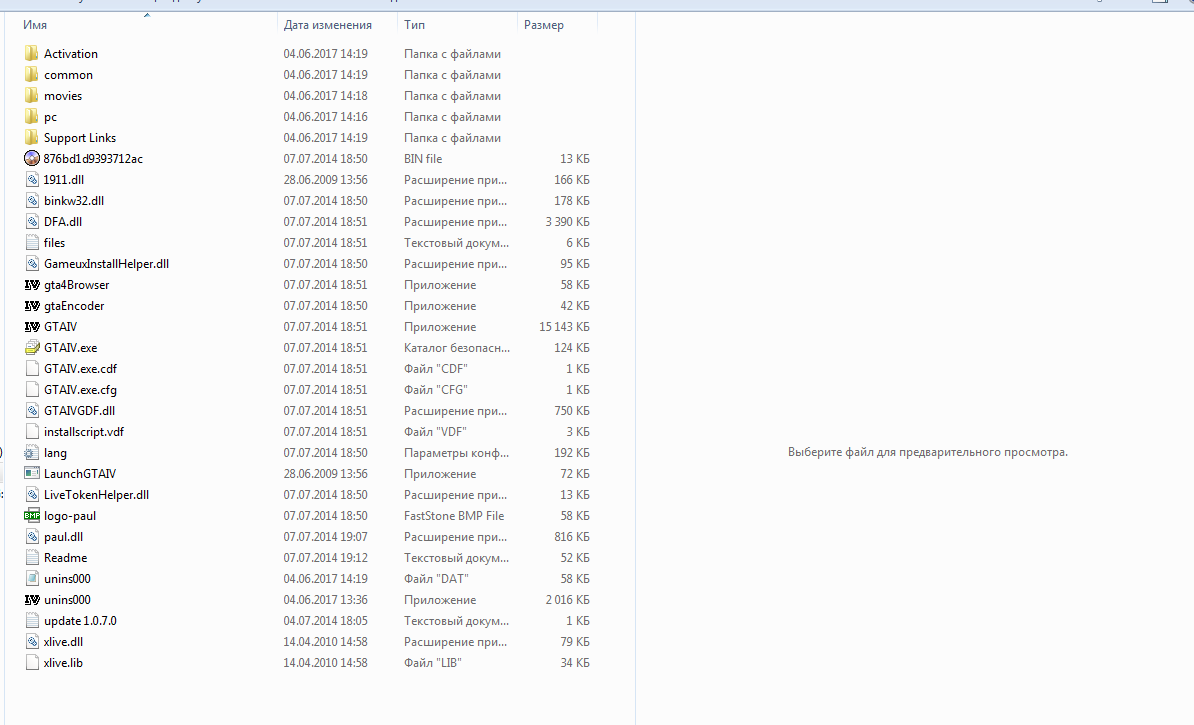This screenshot has height=725, width=1194.
Task: Click the gtaEncoder application icon
Action: pyautogui.click(x=32, y=306)
